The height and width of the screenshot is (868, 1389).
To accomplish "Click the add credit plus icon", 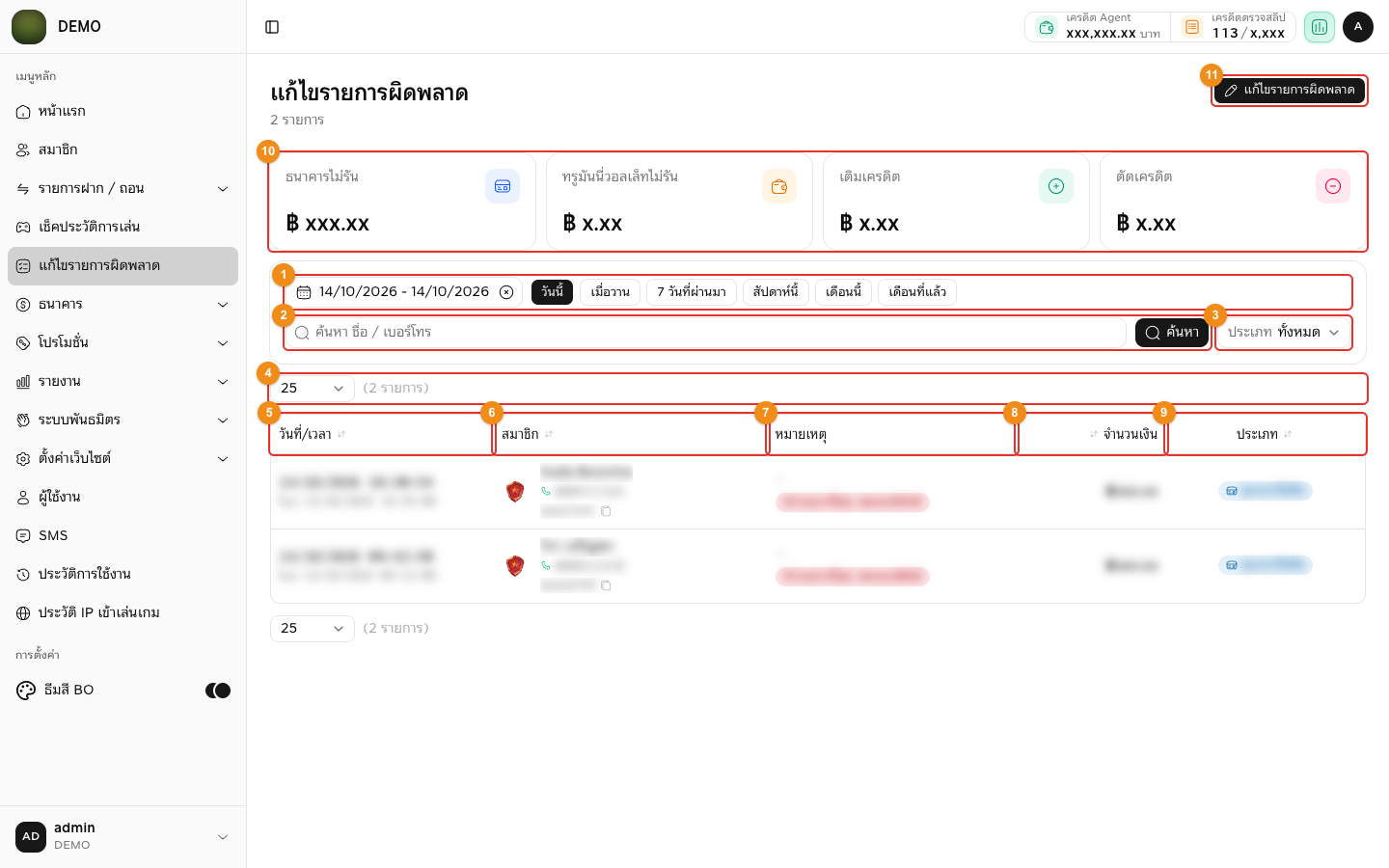I will point(1056,186).
